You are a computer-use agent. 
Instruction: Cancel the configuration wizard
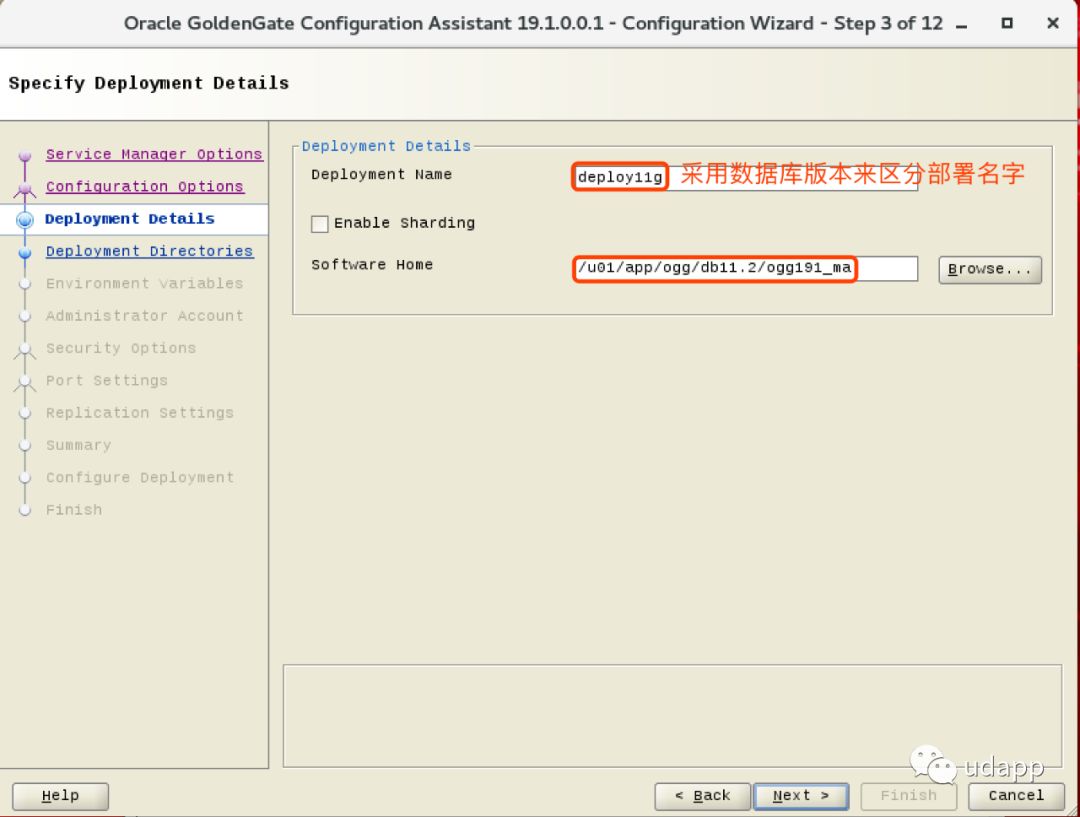pos(1016,796)
